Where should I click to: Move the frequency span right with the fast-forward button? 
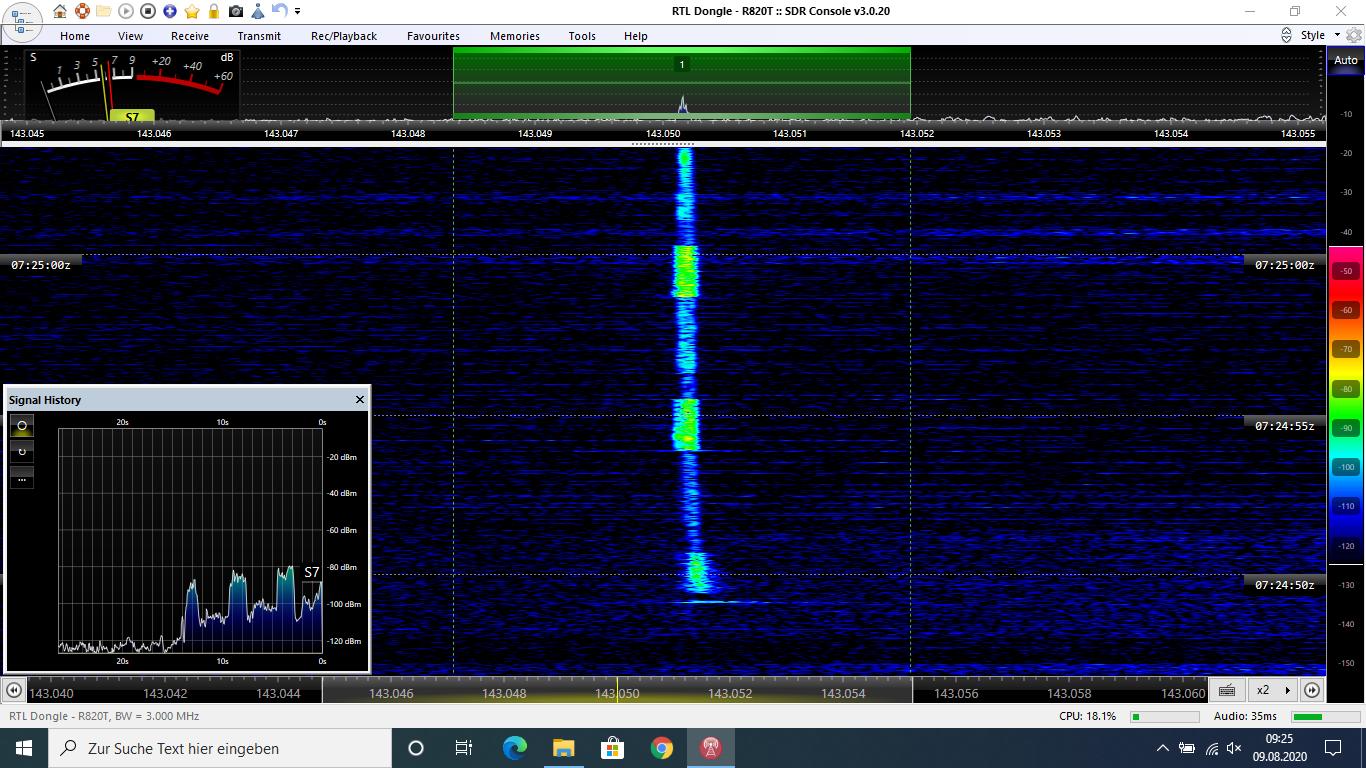[x=1312, y=690]
